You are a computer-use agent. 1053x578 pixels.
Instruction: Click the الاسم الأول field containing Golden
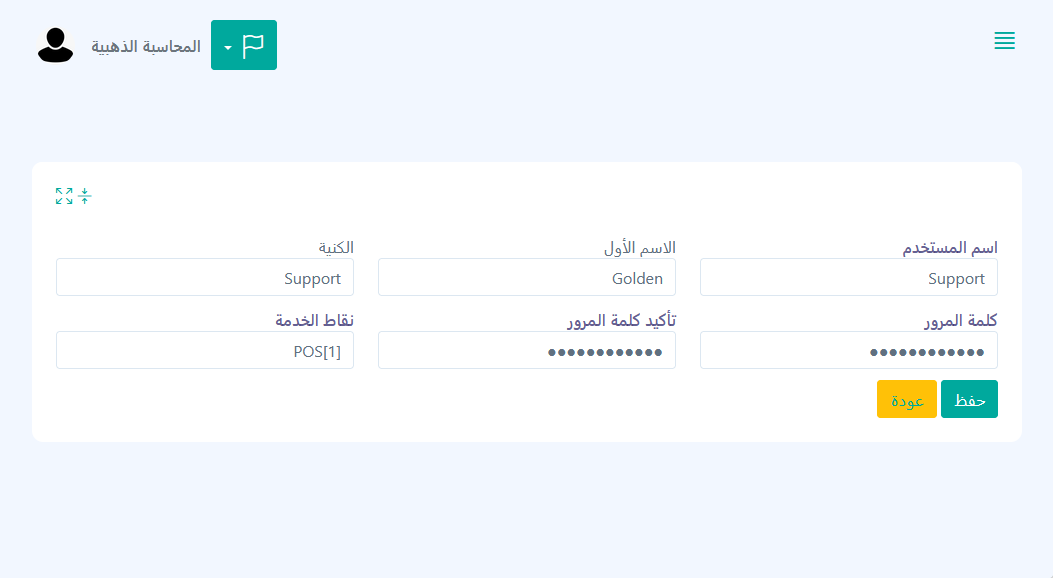[x=526, y=278]
